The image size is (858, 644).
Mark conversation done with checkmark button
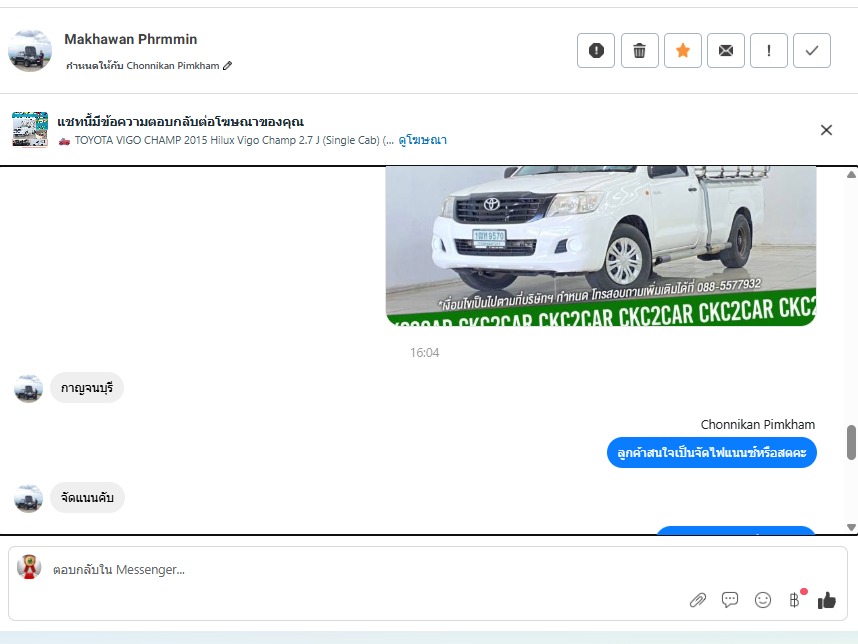coord(812,50)
